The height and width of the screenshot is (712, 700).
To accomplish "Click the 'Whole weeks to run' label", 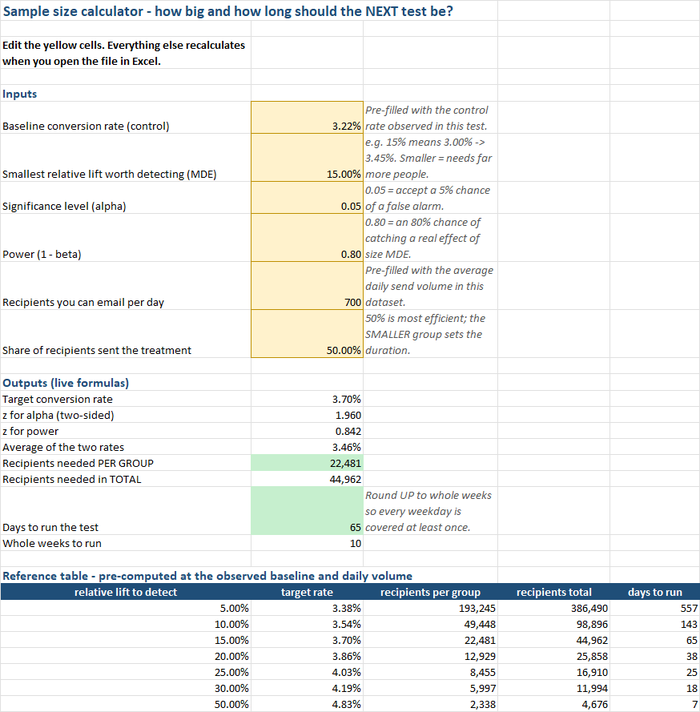I will [x=52, y=543].
